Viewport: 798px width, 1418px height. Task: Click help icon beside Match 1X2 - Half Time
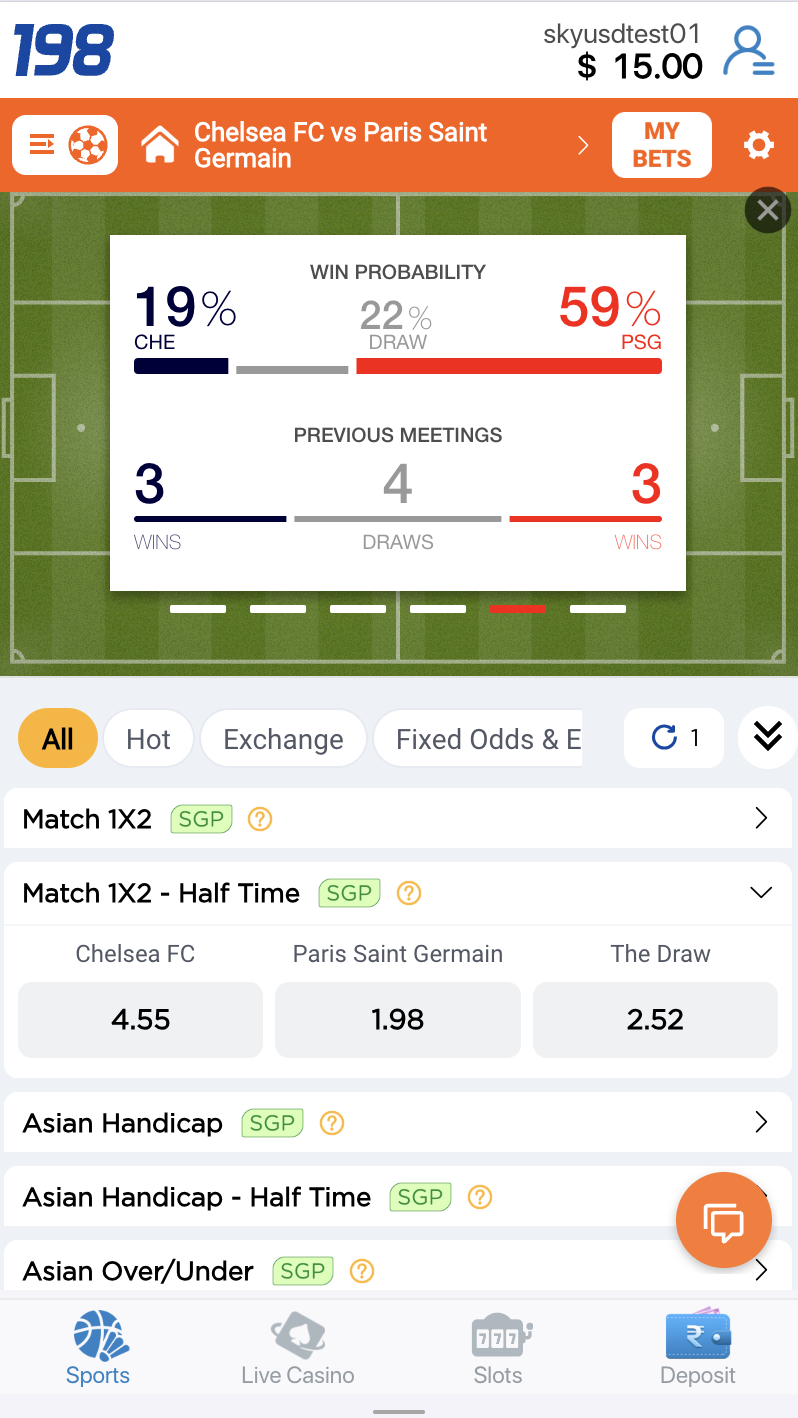click(408, 893)
